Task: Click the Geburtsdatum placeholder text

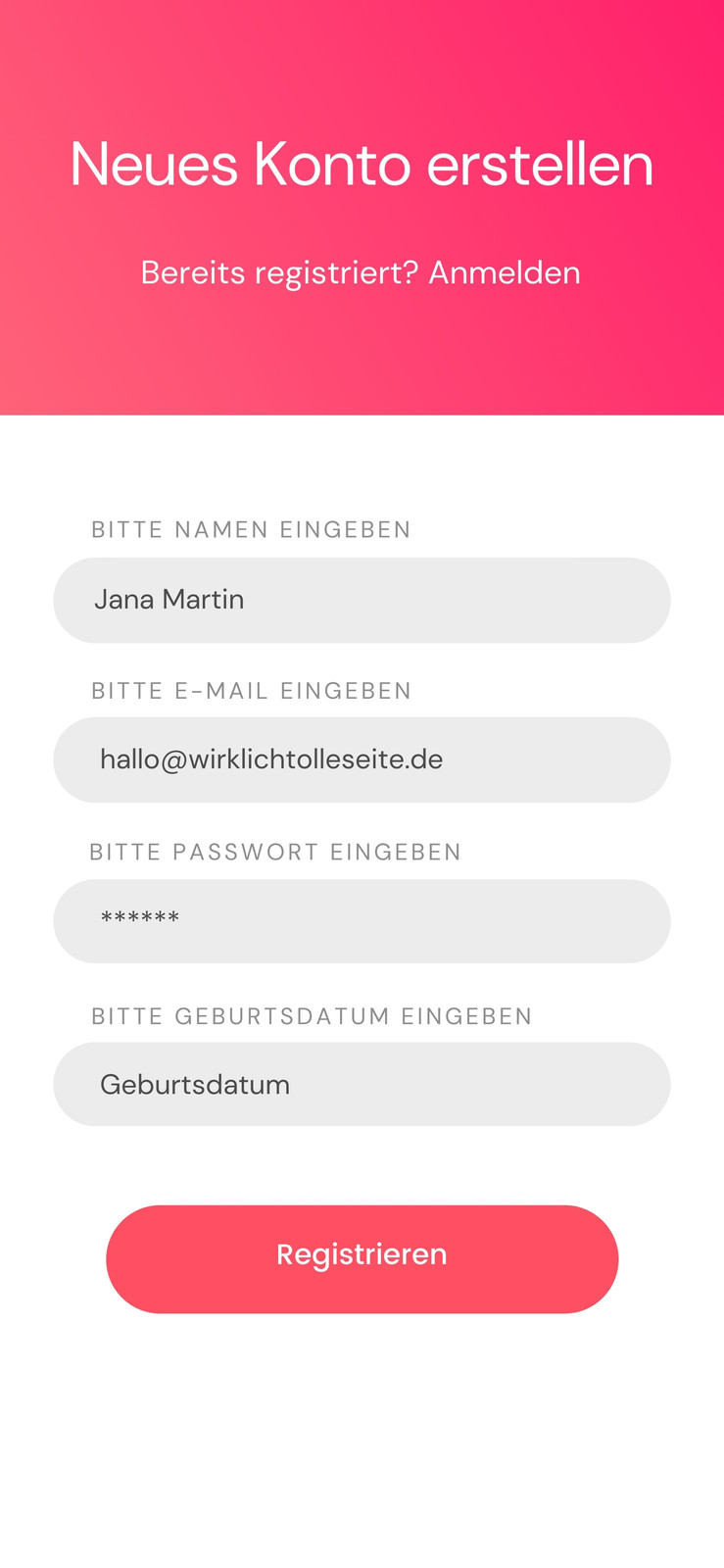Action: (195, 1085)
